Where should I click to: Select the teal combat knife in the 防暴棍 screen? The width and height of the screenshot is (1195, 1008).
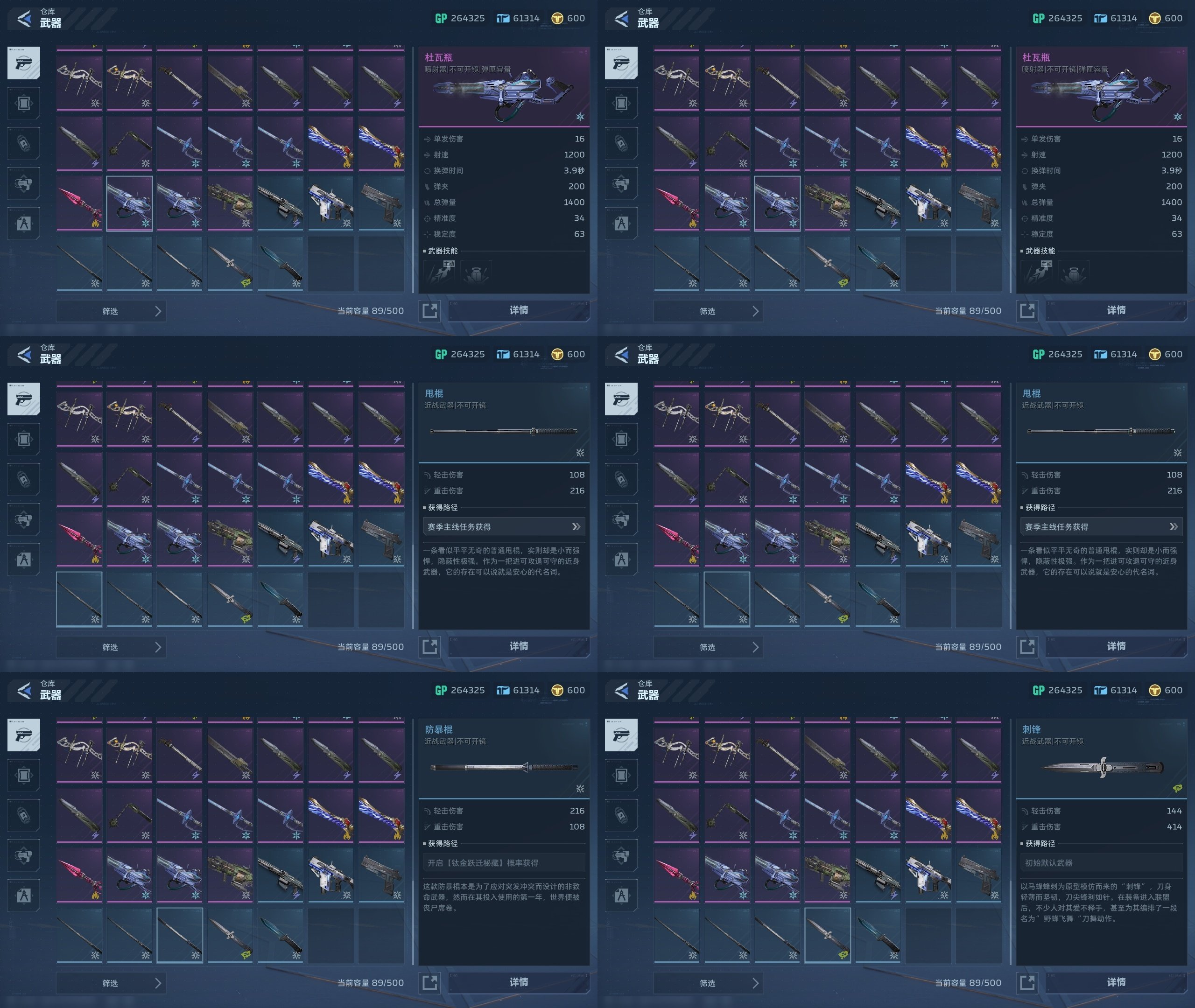tap(280, 935)
